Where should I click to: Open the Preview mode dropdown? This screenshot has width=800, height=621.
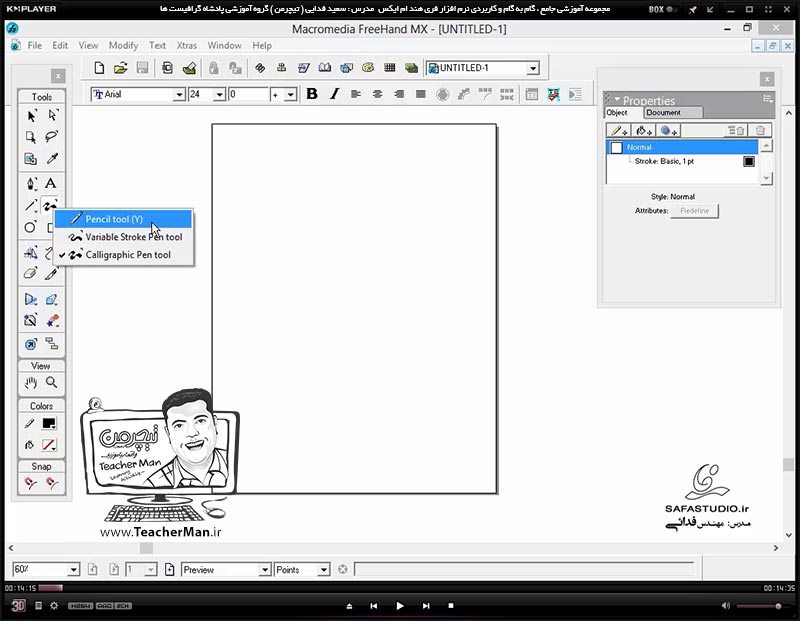tap(264, 569)
